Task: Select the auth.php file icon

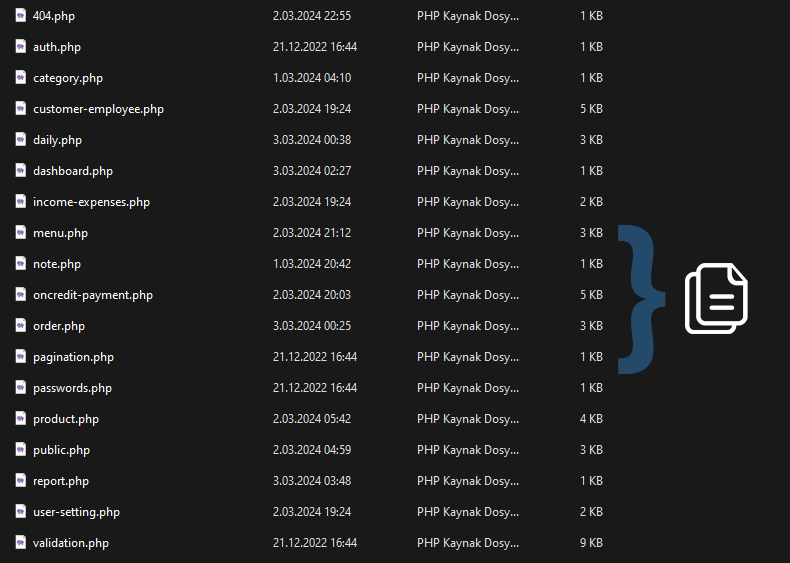Action: [20, 47]
